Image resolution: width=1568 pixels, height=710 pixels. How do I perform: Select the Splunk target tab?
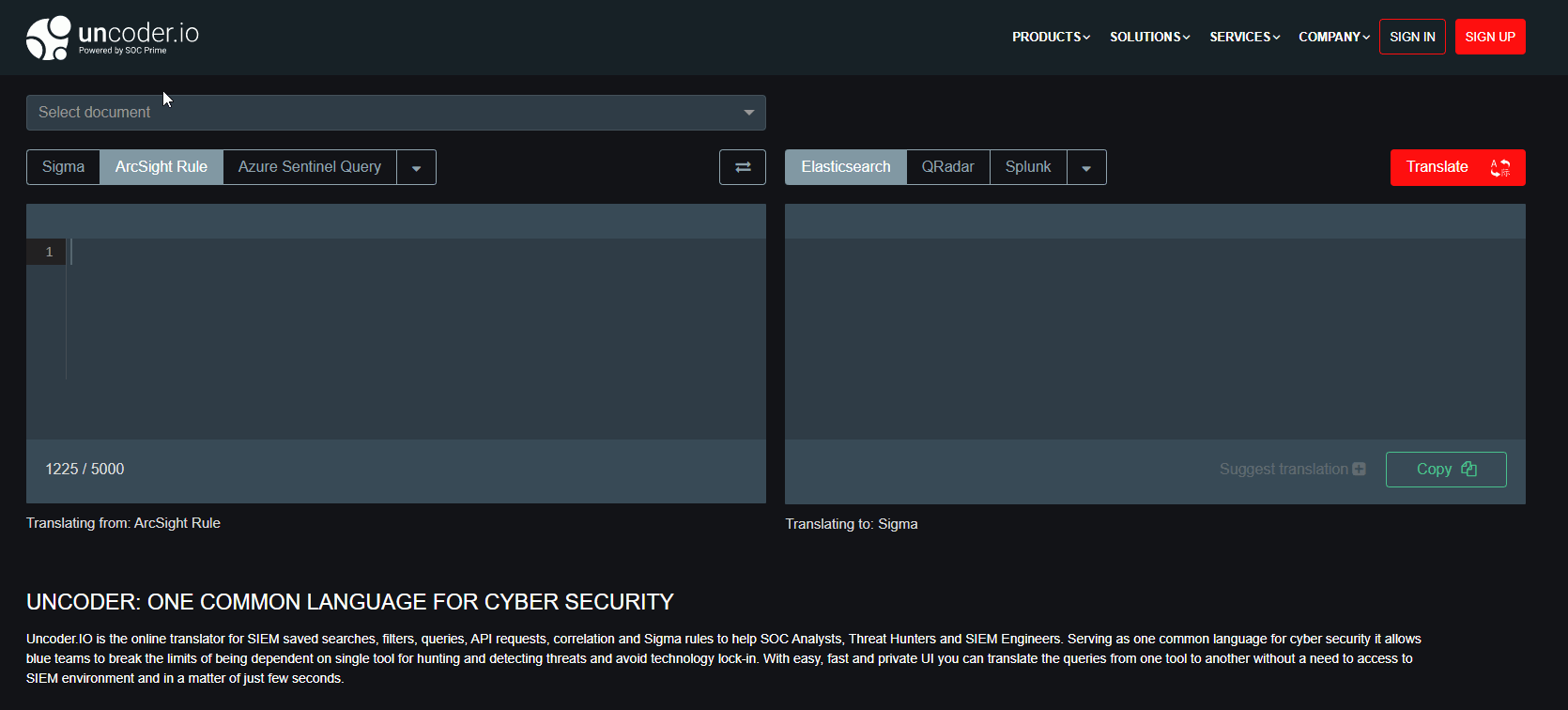point(1028,167)
